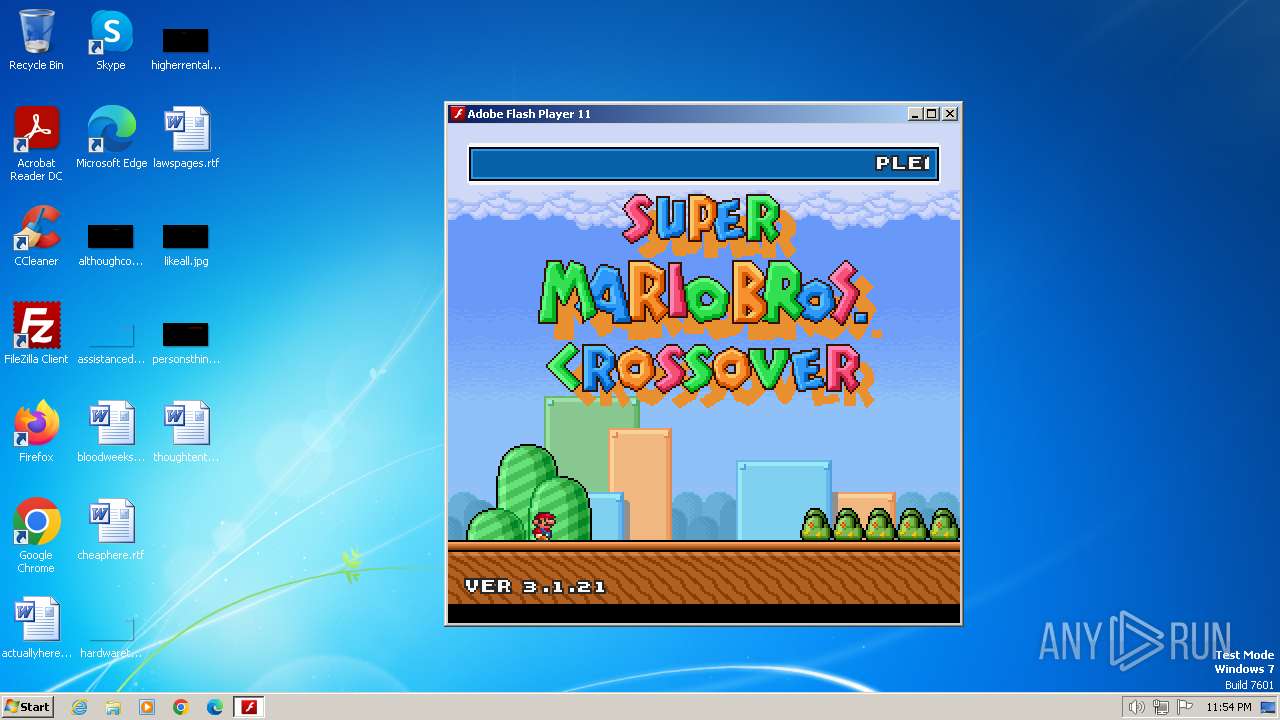The image size is (1280, 720).
Task: Click the 11:54 PM taskbar clock
Action: [1228, 707]
